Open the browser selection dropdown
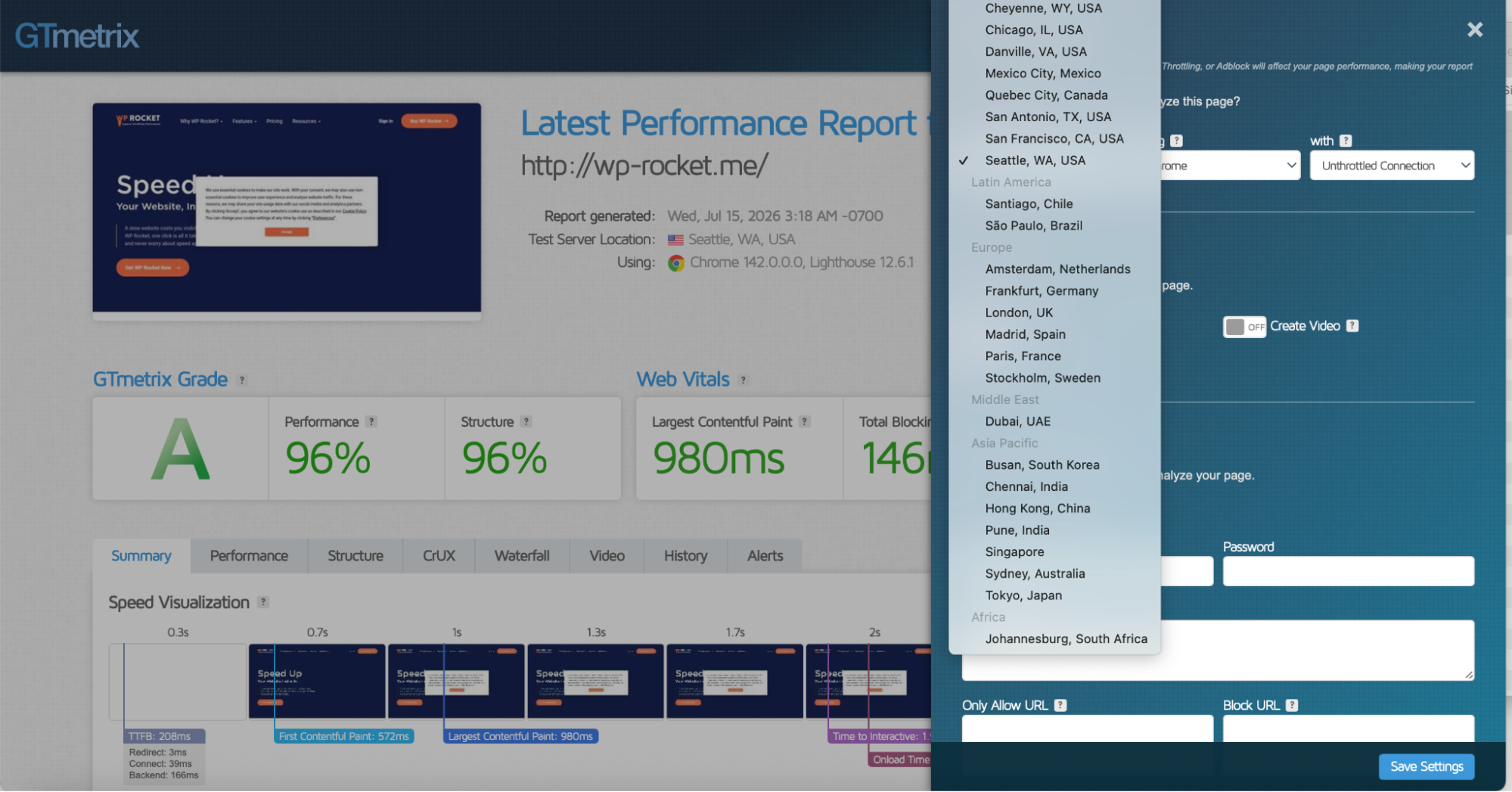1512x792 pixels. (x=1230, y=165)
